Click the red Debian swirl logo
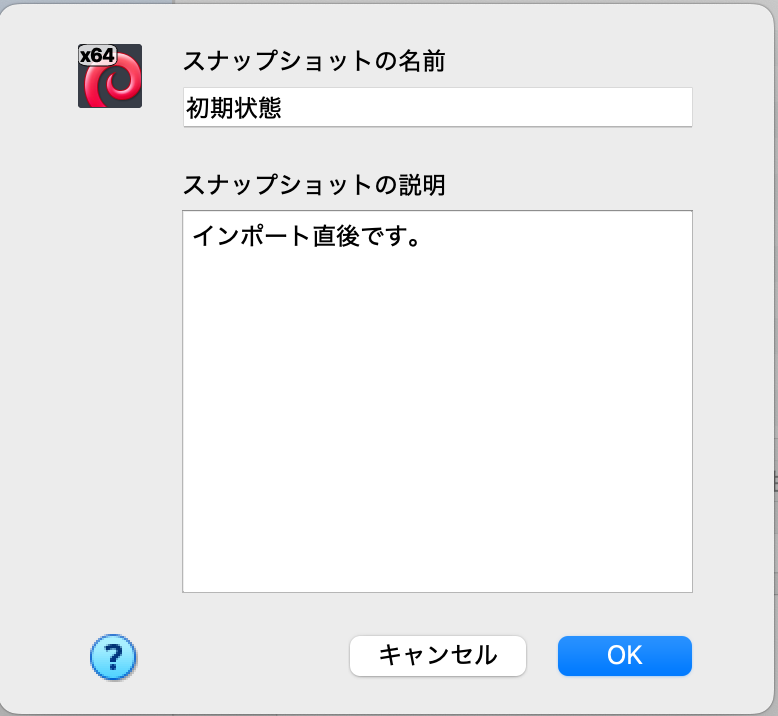Image resolution: width=778 pixels, height=716 pixels. coord(113,81)
